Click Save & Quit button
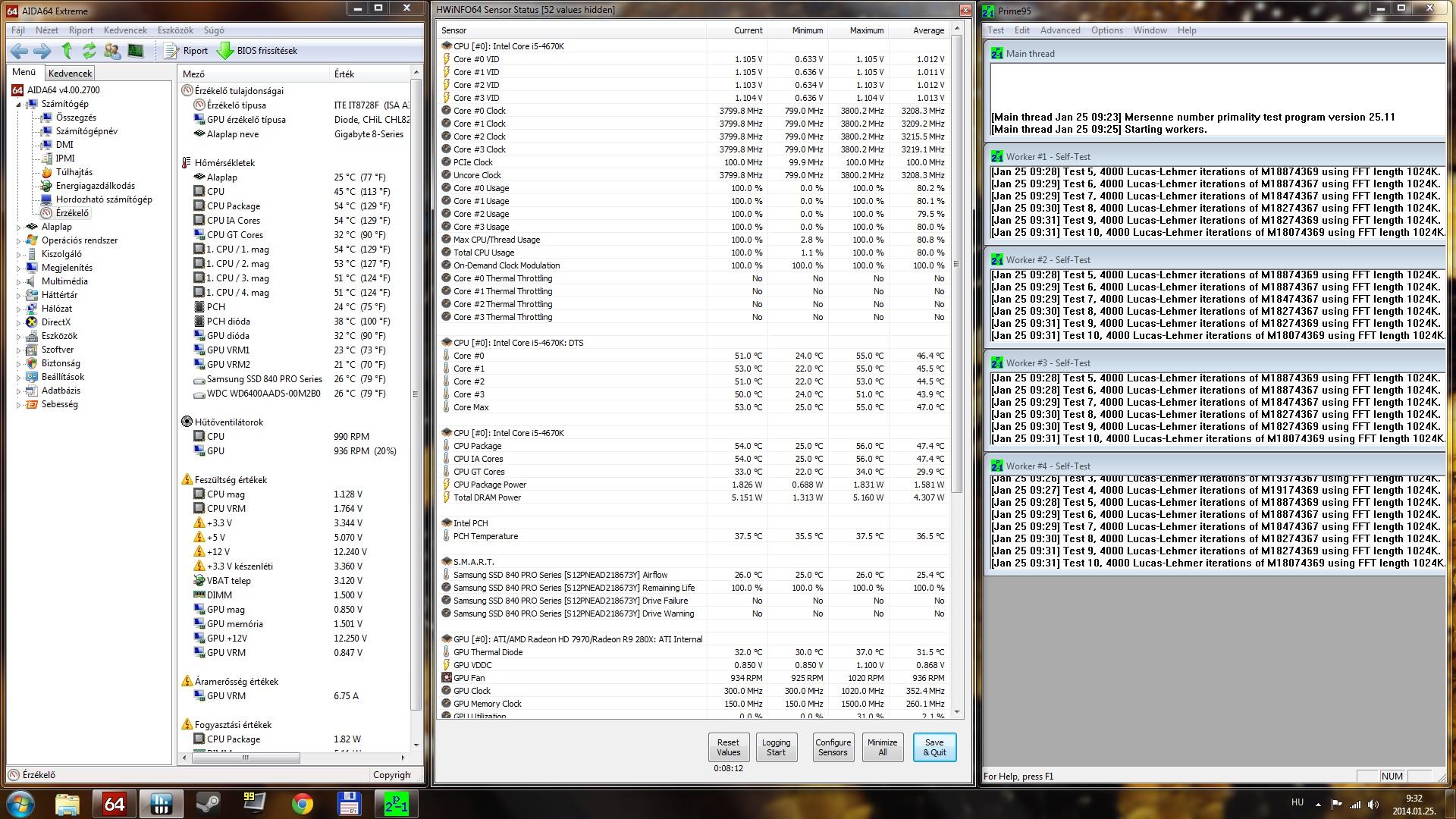The image size is (1456, 819). [x=934, y=748]
